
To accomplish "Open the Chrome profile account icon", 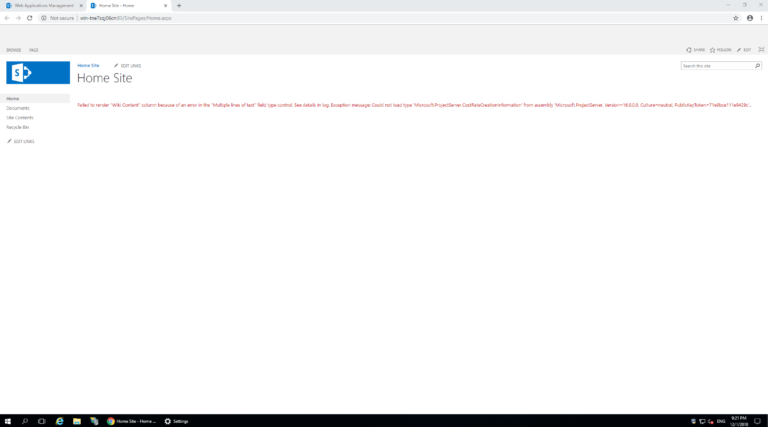I will point(750,18).
